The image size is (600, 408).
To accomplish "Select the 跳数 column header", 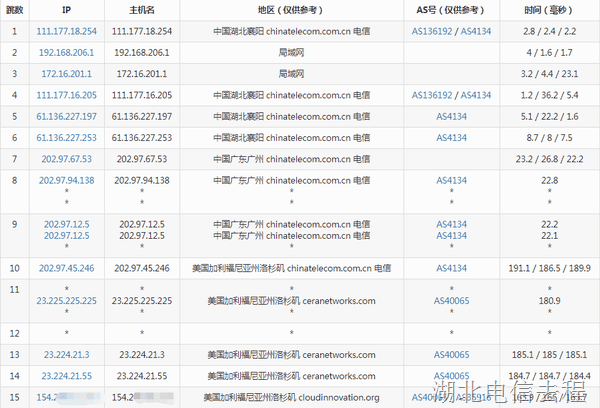I will coord(15,10).
